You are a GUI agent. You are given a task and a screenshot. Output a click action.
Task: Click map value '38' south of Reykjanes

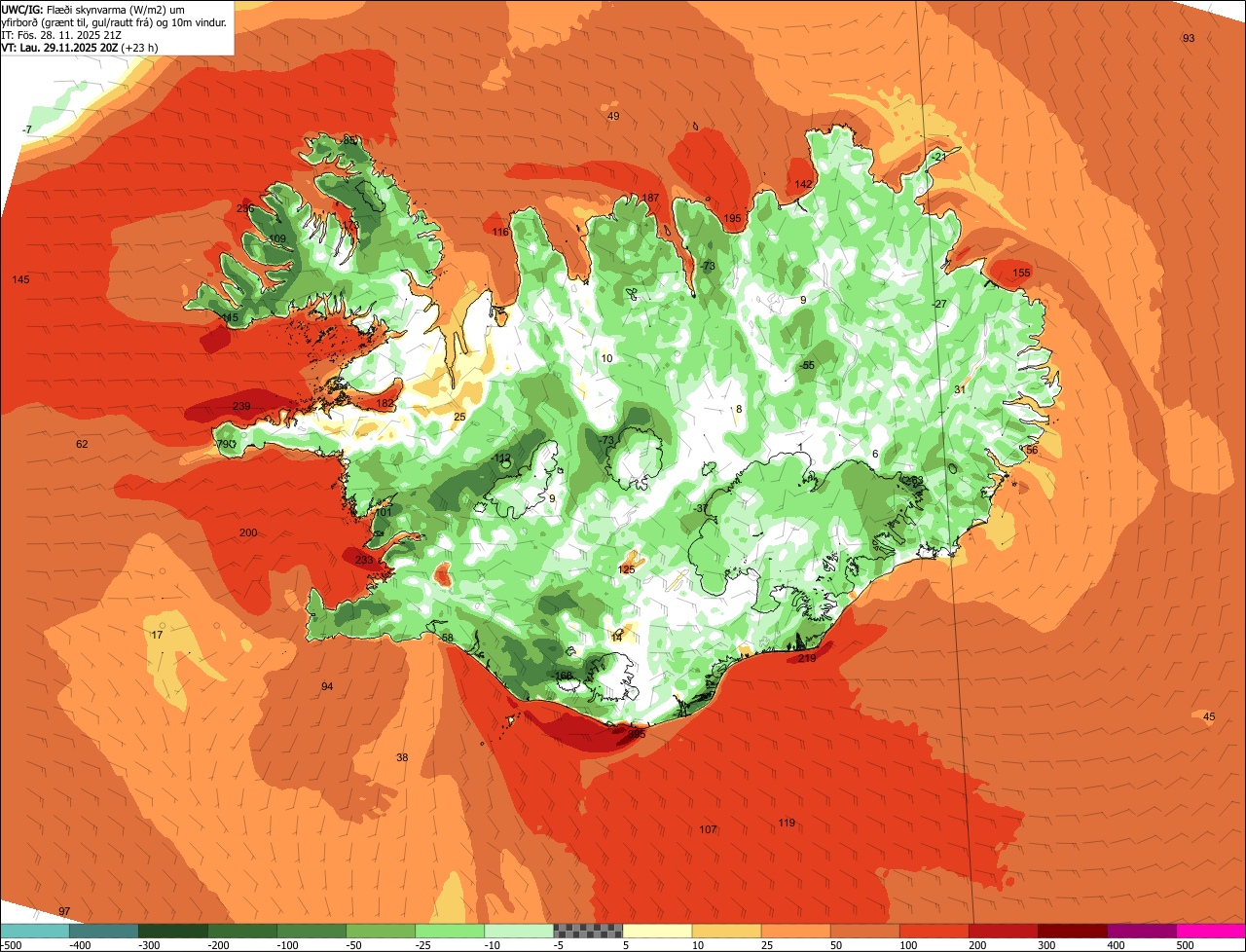(402, 757)
